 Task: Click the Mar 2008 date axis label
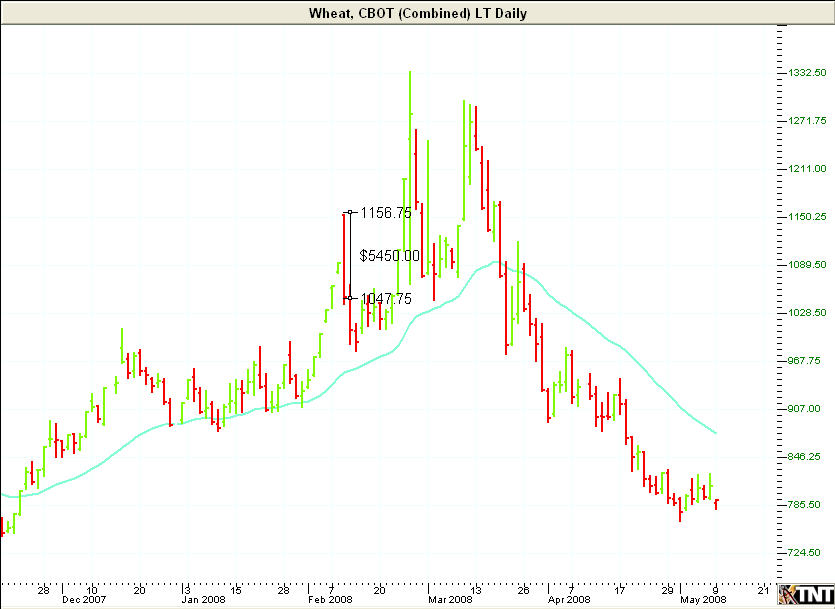tap(450, 599)
